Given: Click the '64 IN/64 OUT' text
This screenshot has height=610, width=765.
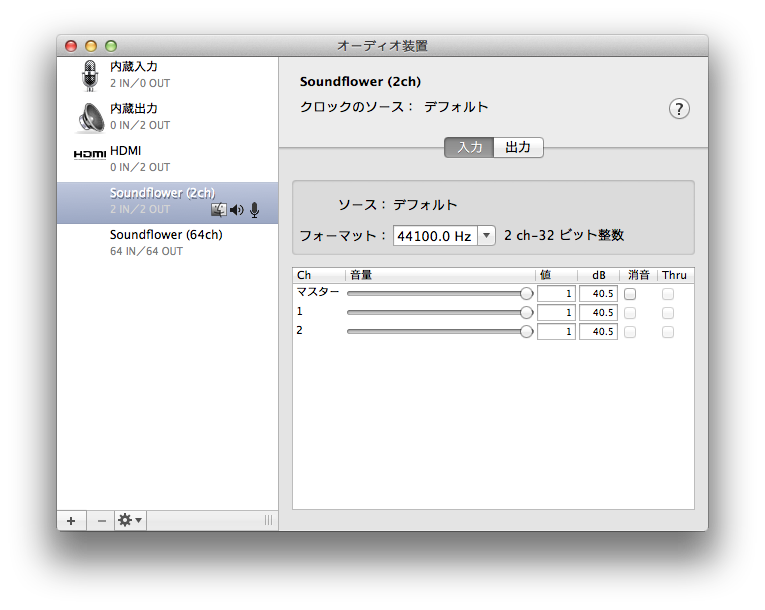Looking at the screenshot, I should coord(146,251).
